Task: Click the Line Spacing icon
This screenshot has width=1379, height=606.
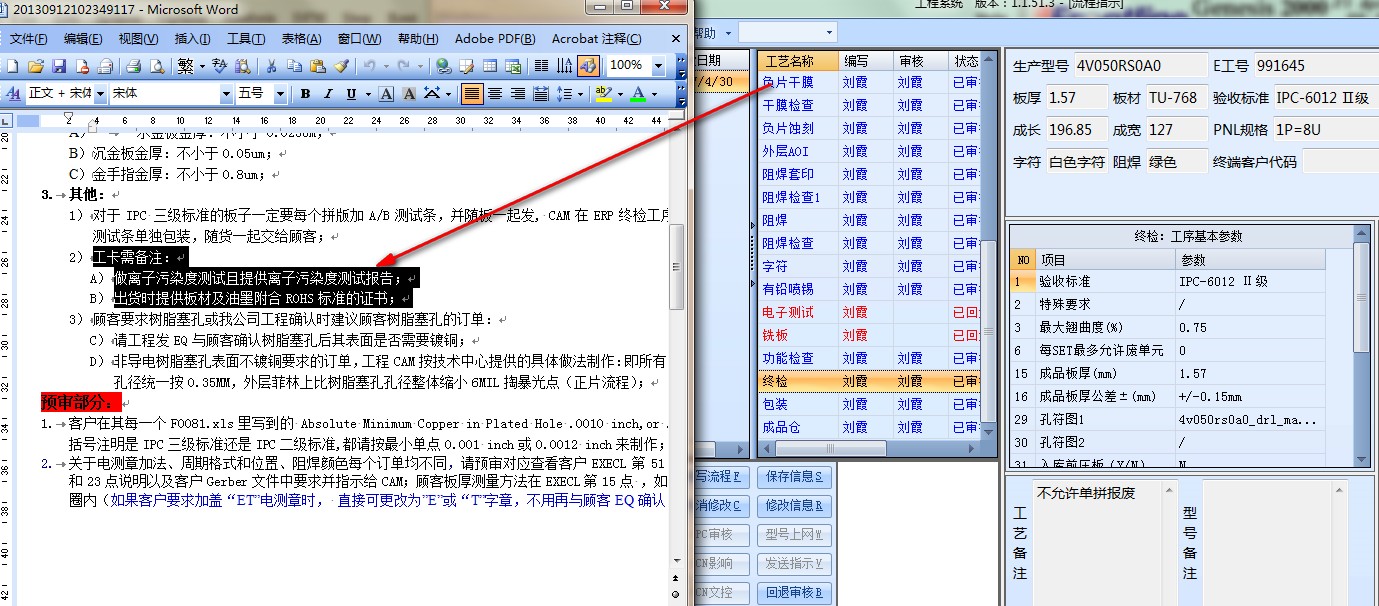Action: tap(564, 94)
